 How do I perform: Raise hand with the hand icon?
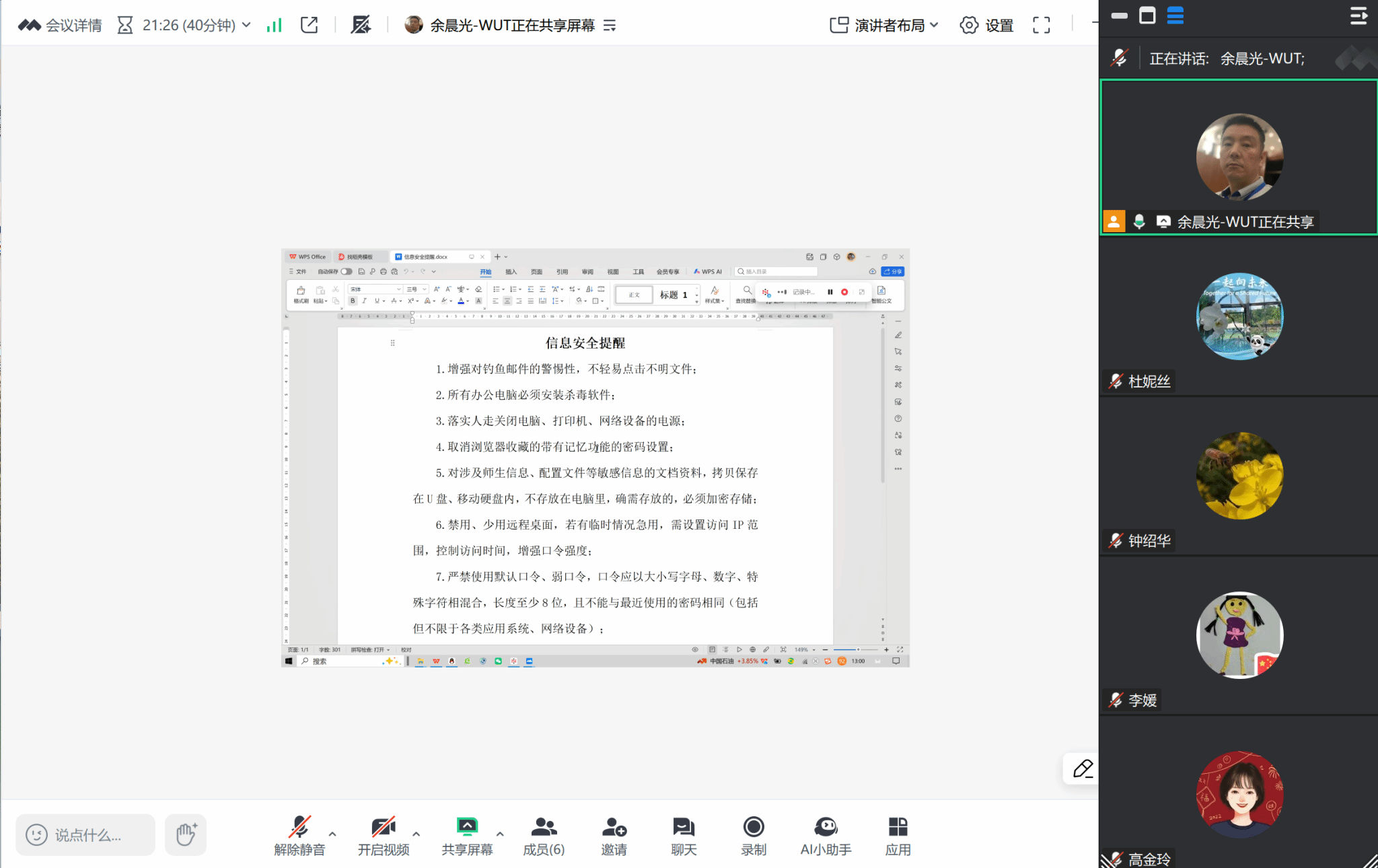coord(186,835)
